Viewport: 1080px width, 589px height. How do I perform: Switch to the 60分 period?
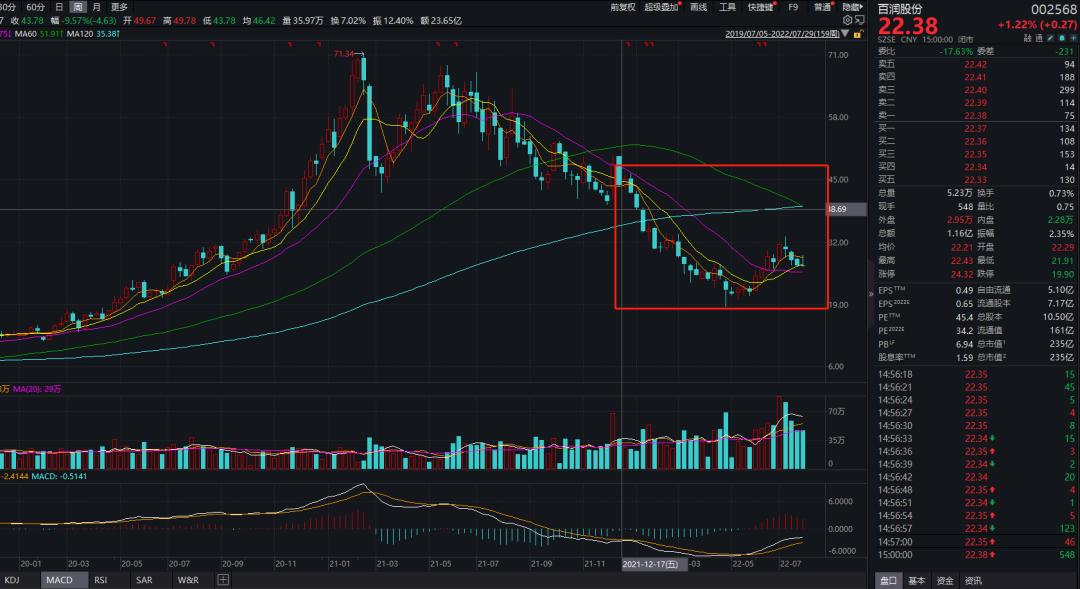point(35,7)
